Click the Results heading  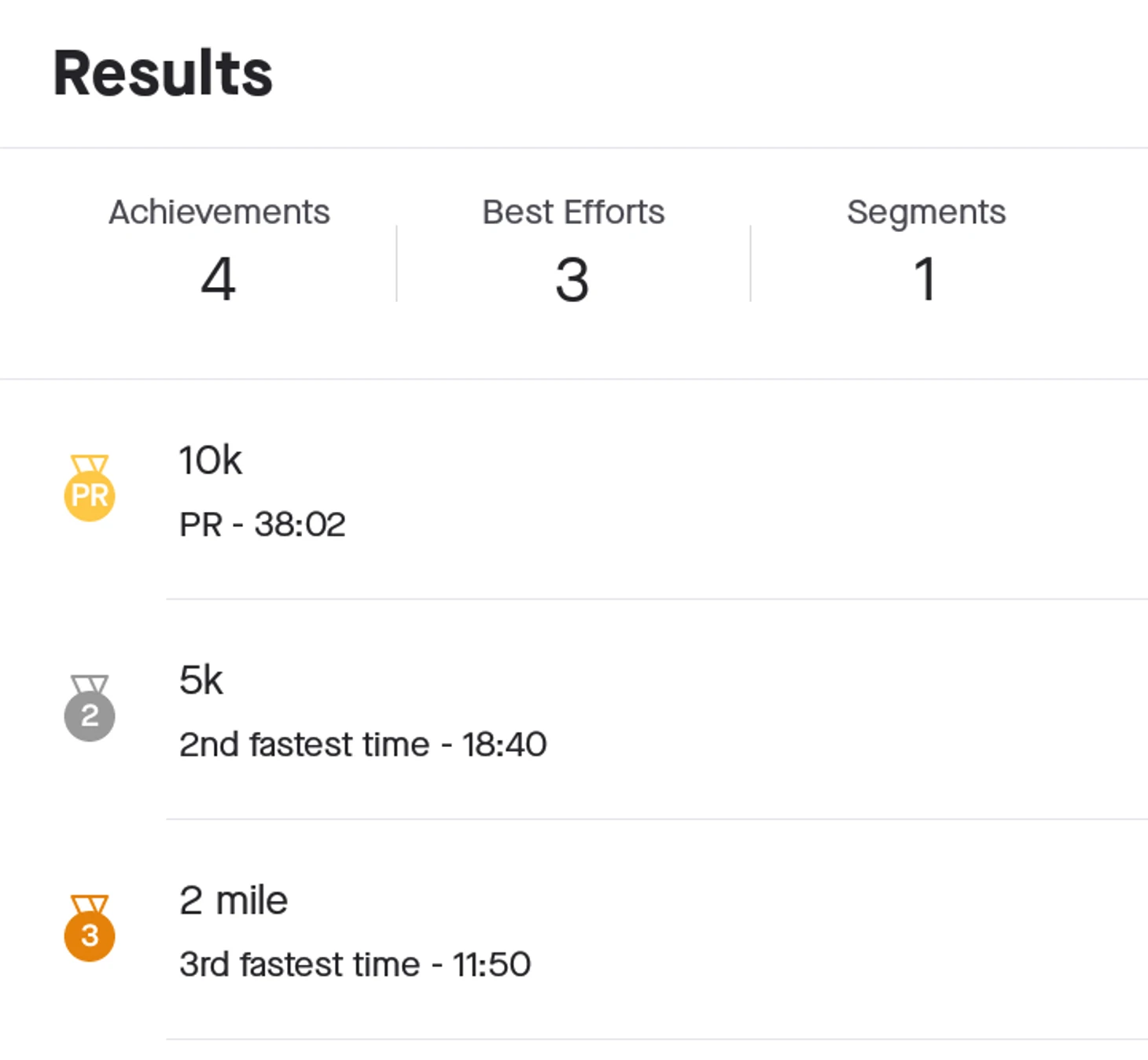[x=163, y=73]
